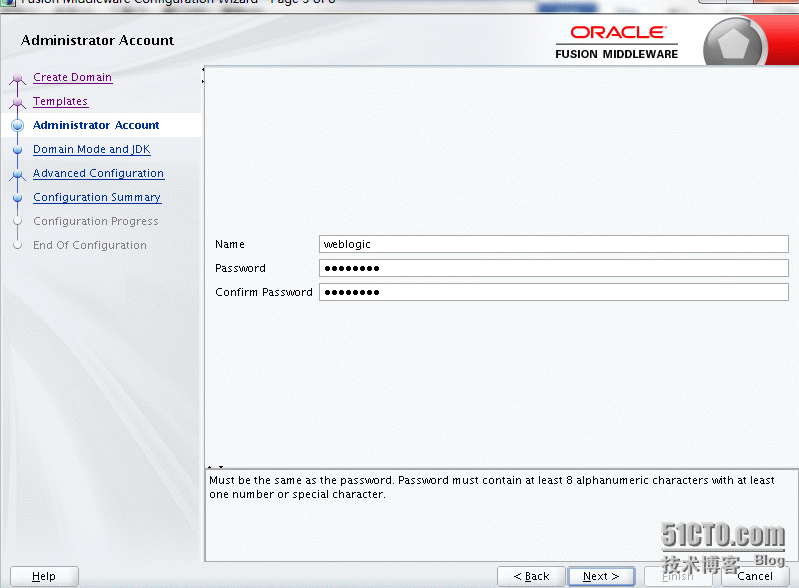Open the Domain Mode and JDK step
The height and width of the screenshot is (588, 799).
click(x=92, y=149)
